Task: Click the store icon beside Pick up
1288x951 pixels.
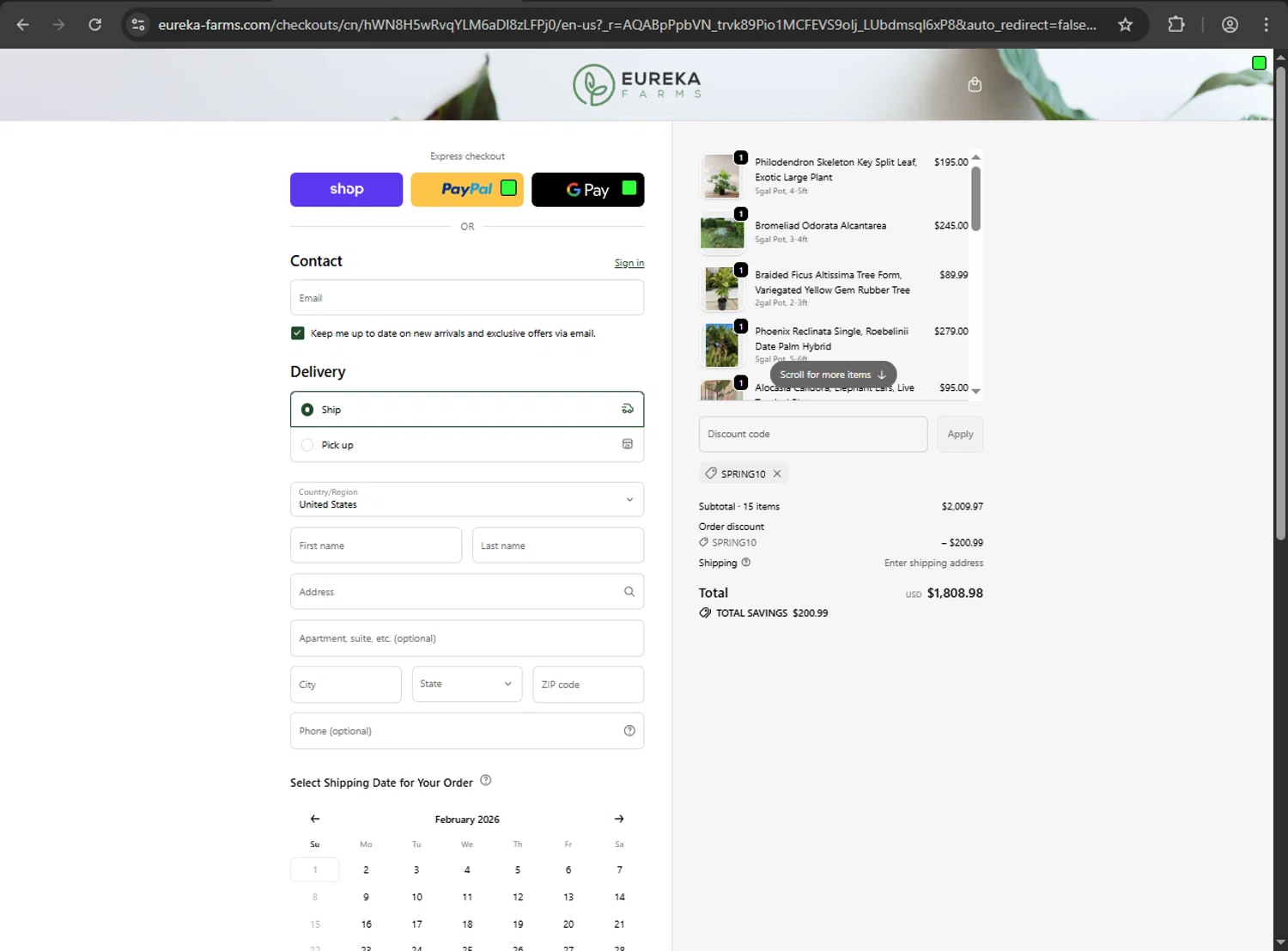Action: 628,444
